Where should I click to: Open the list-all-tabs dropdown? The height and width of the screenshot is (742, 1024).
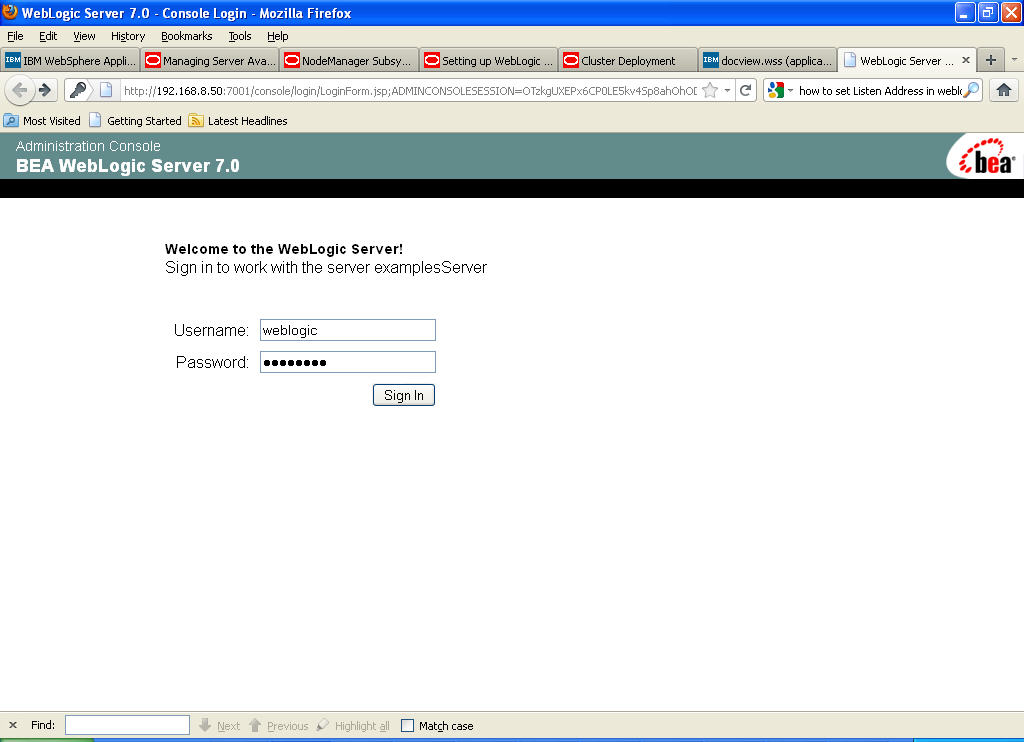point(1014,59)
